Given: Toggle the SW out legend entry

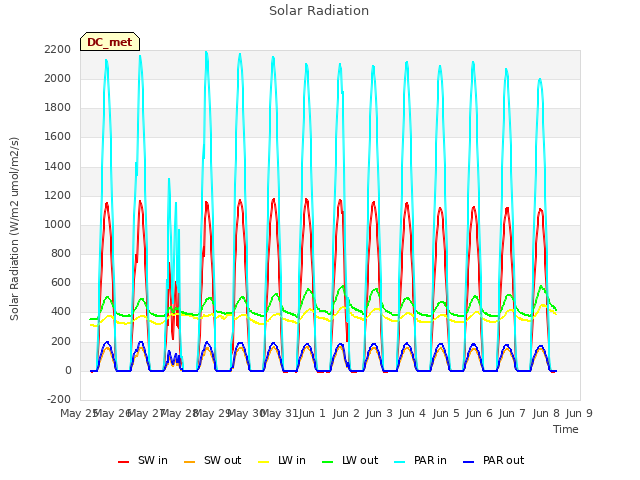Looking at the screenshot, I should pyautogui.click(x=213, y=460).
